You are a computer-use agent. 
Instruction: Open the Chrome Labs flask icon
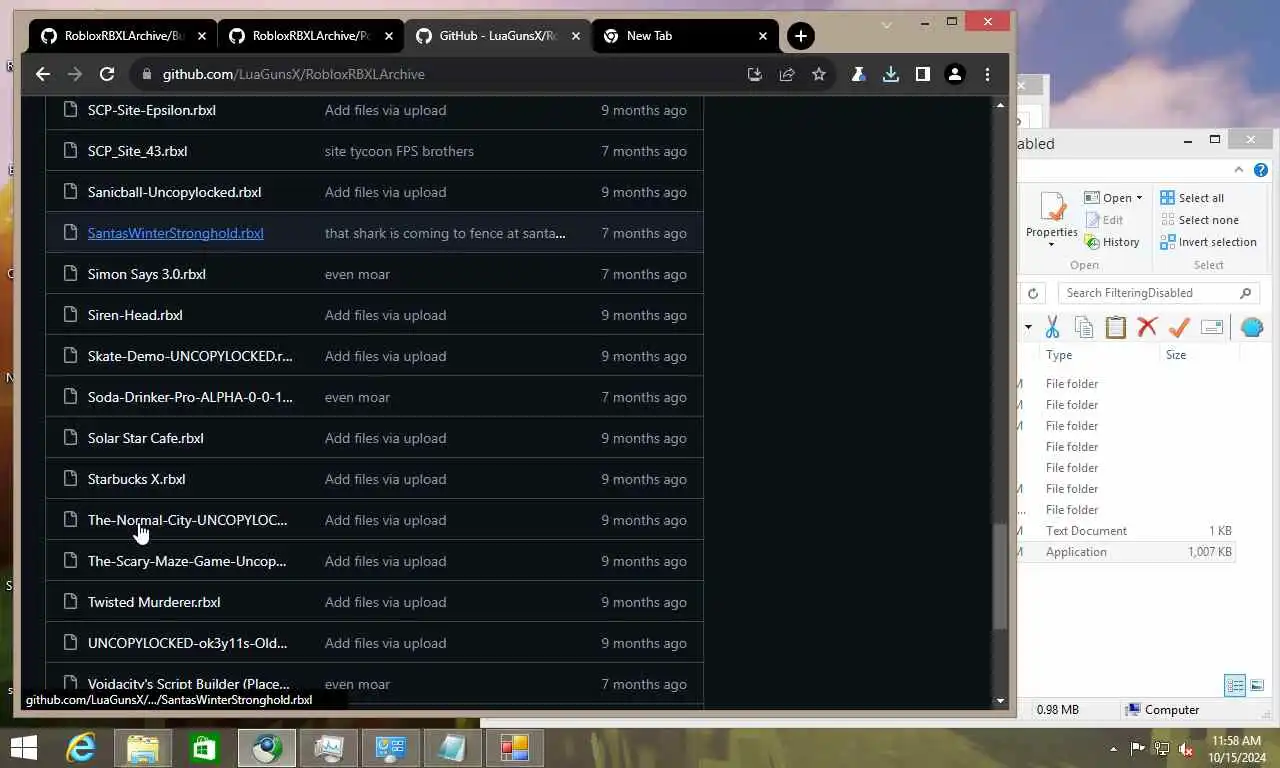[x=858, y=74]
